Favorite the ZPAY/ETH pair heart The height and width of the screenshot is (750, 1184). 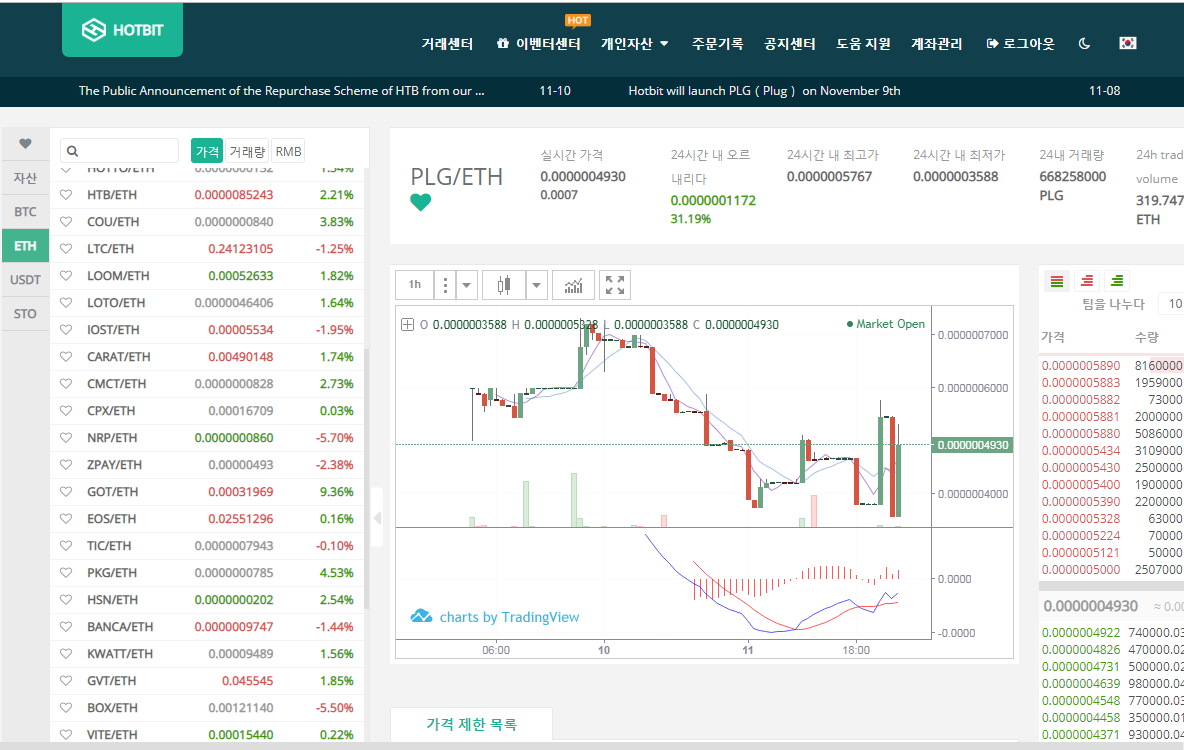[x=66, y=465]
